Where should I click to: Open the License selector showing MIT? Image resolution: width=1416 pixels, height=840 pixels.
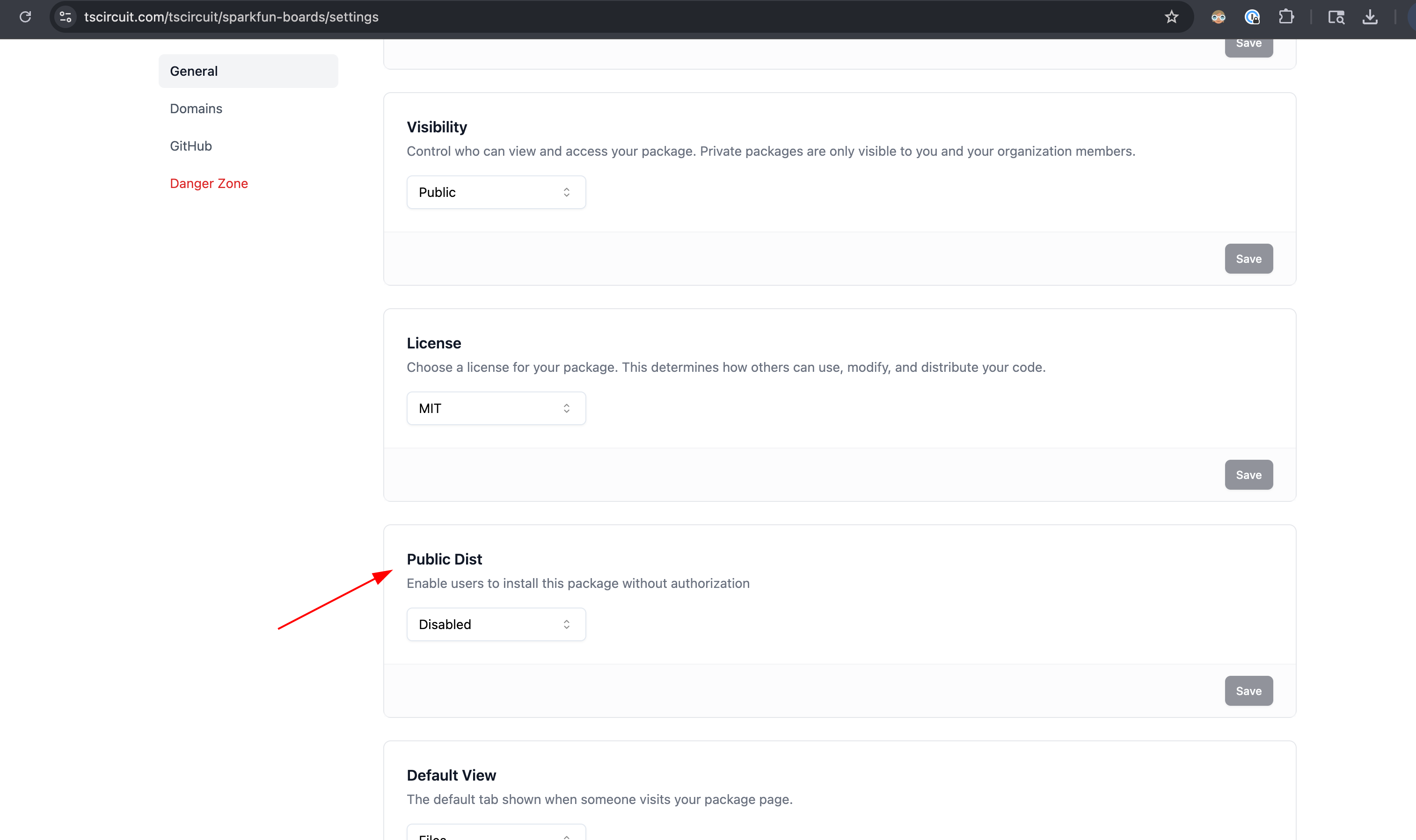tap(496, 407)
